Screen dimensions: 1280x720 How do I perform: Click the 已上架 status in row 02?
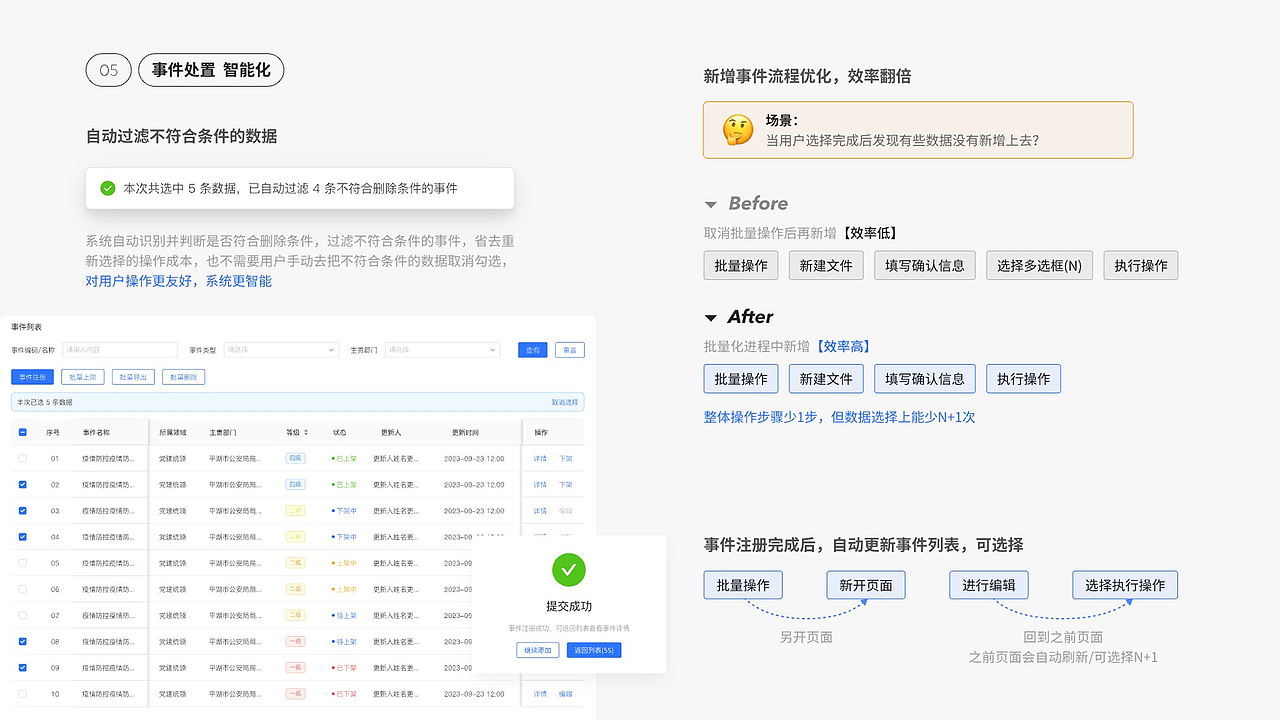point(345,484)
